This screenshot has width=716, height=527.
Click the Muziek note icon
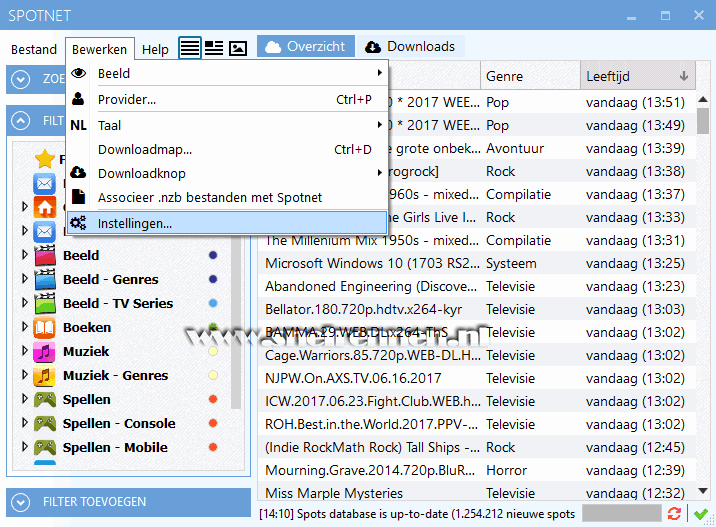point(45,351)
